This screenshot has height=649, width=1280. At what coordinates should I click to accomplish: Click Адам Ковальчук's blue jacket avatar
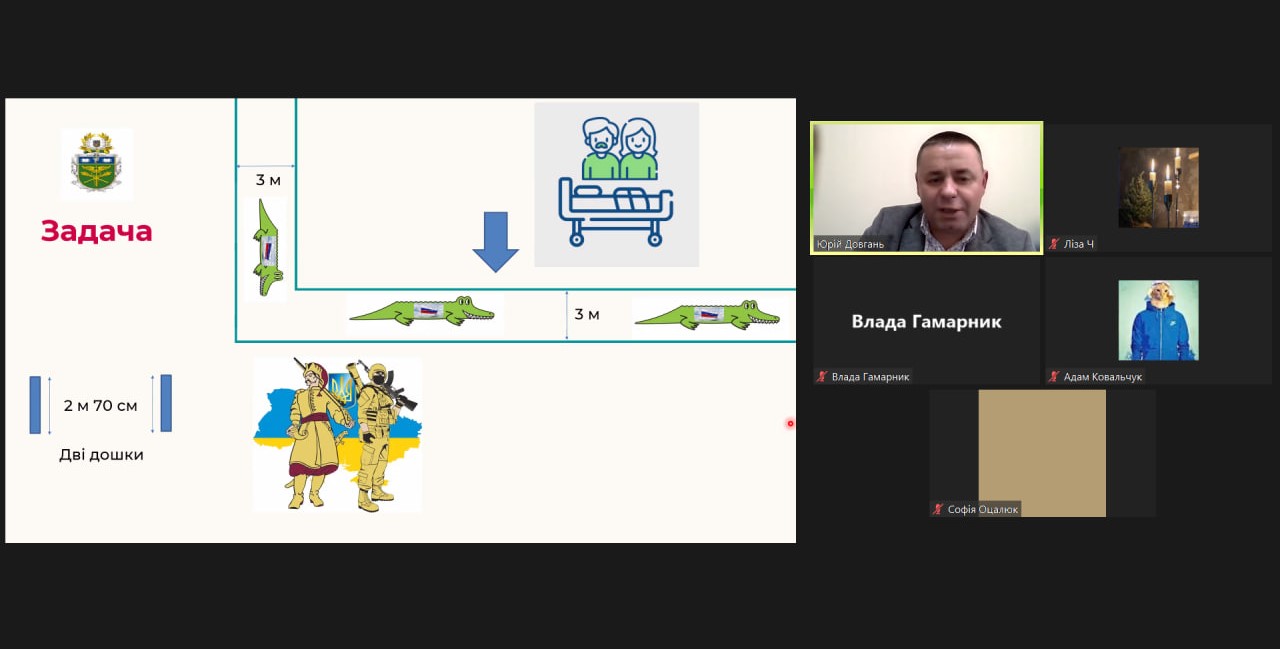1158,320
